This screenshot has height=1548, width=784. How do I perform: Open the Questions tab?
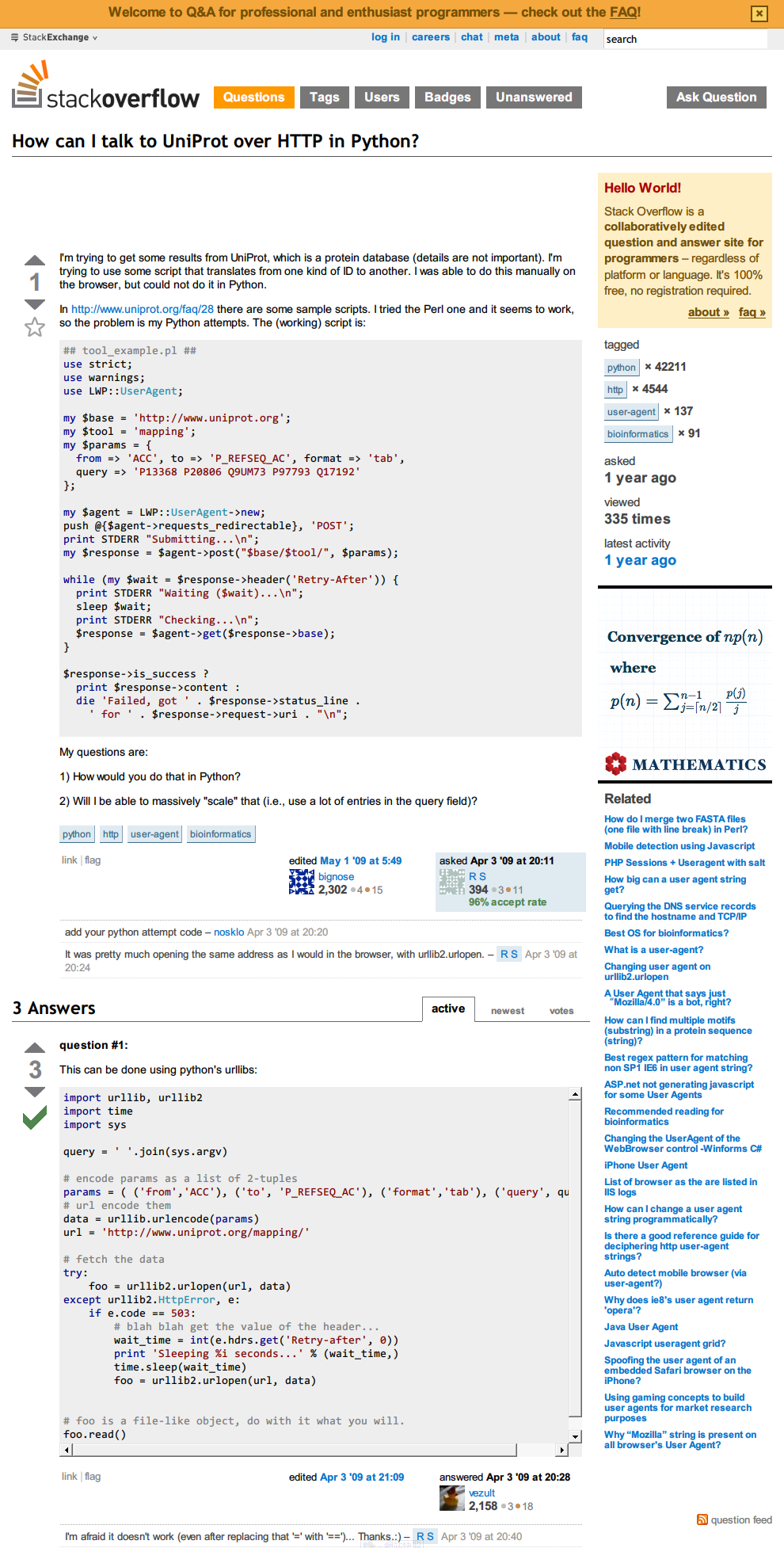tap(253, 97)
